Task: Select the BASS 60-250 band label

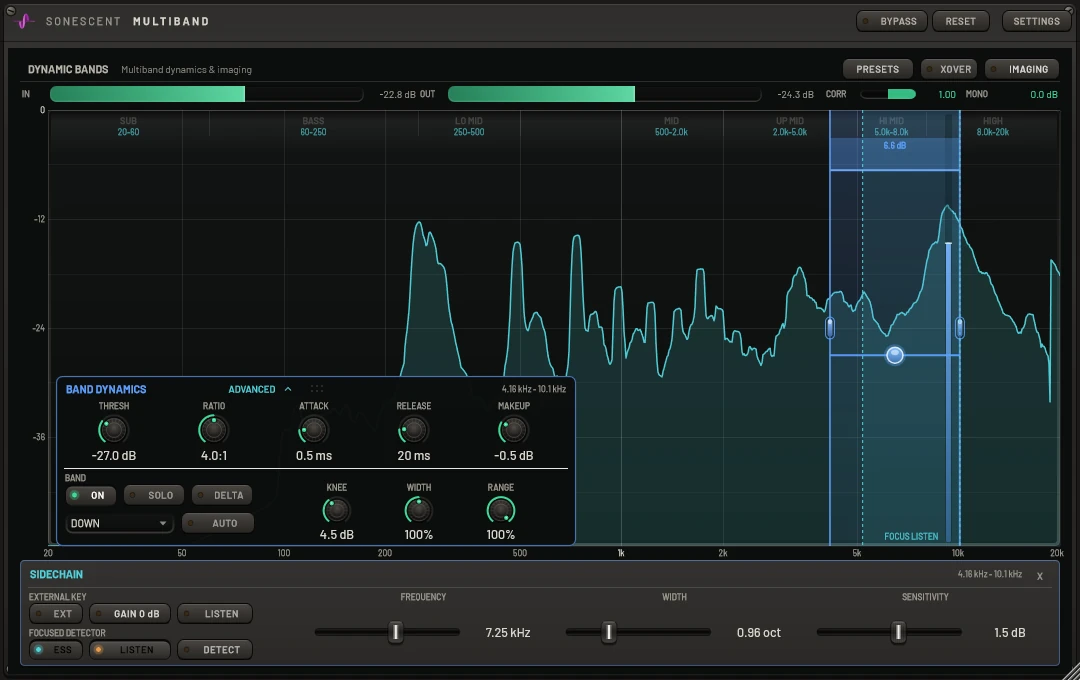Action: tap(313, 126)
